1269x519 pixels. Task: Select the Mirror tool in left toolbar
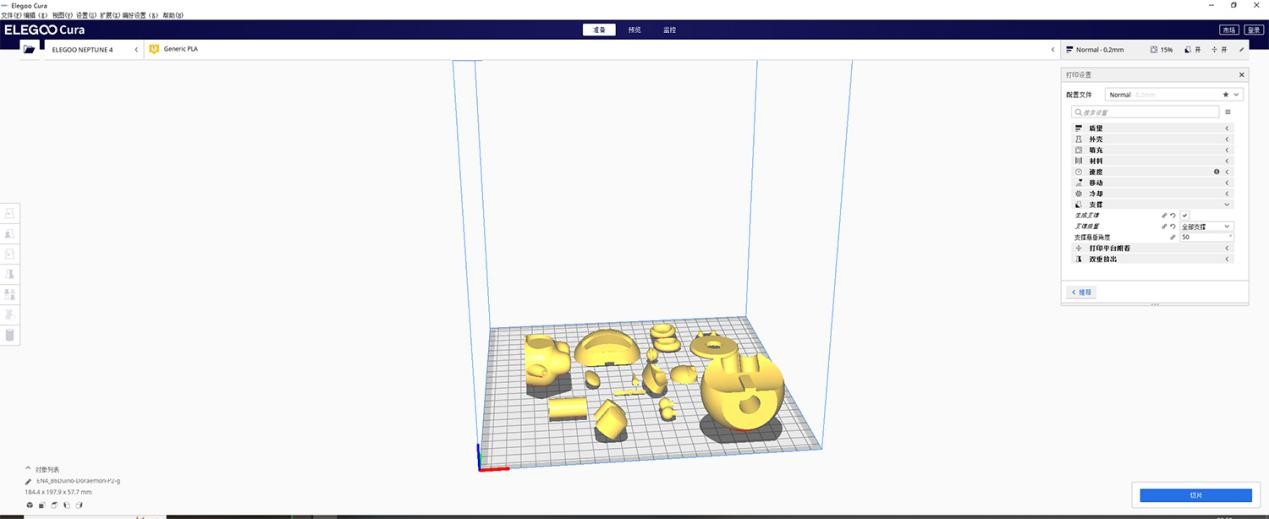[10, 274]
